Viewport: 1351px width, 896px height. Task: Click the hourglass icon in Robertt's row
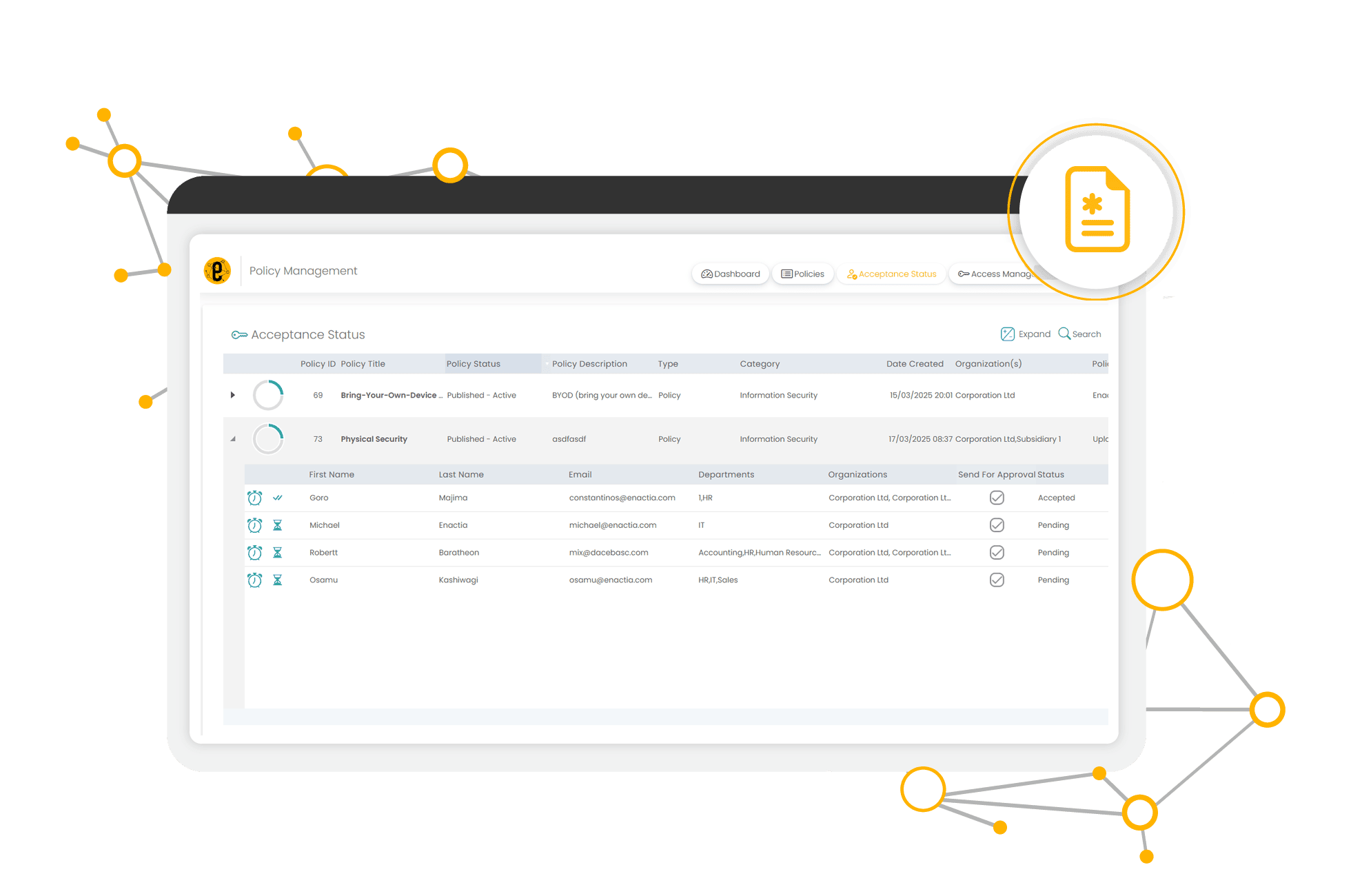[x=277, y=553]
